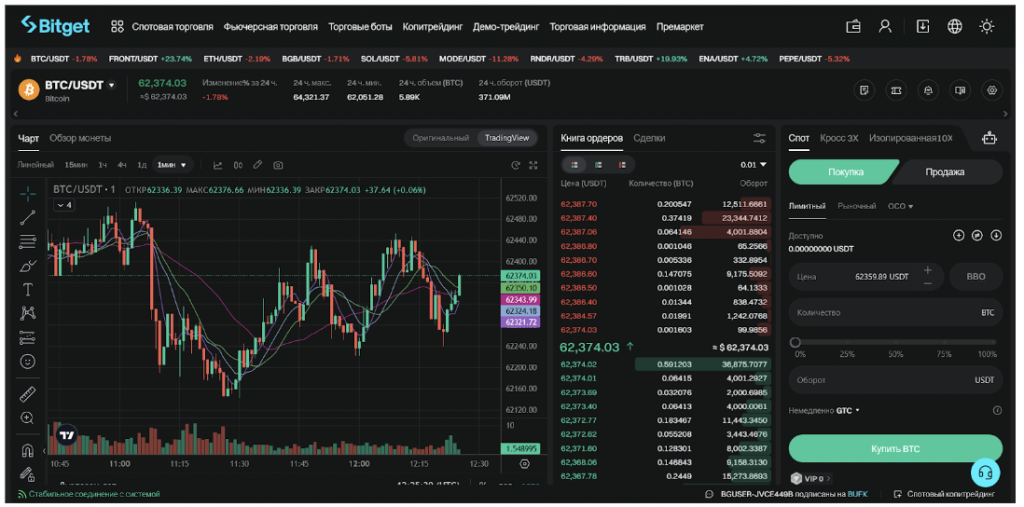Select the text annotation tool
The width and height of the screenshot is (1024, 507).
point(28,289)
